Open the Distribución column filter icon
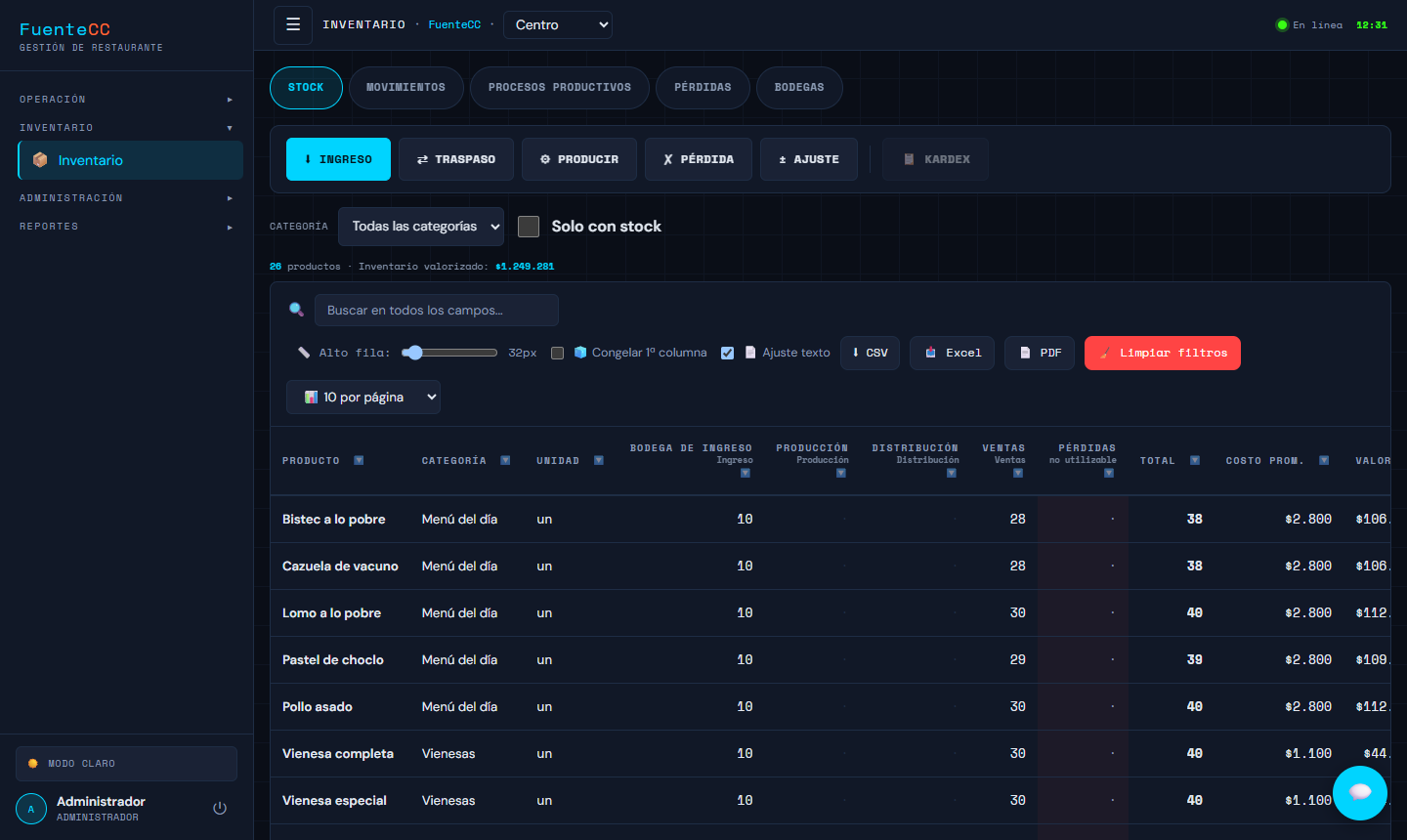Viewport: 1407px width, 840px height. click(x=952, y=473)
